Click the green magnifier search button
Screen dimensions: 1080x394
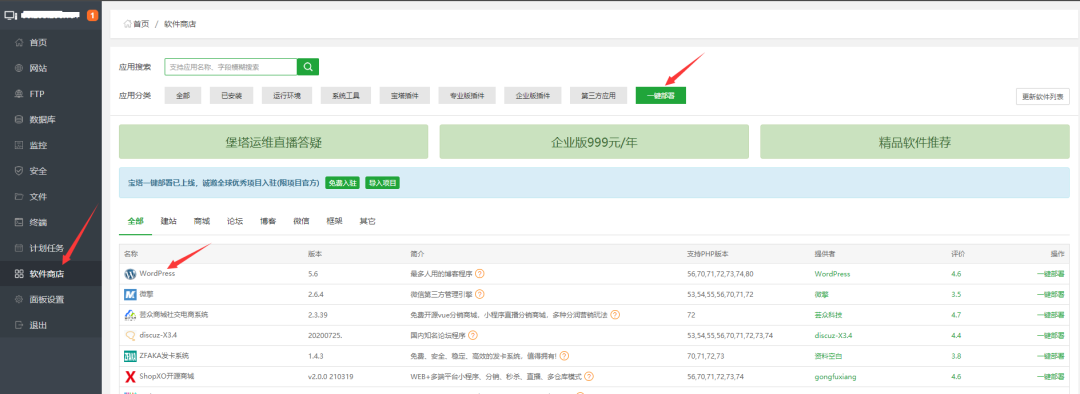point(308,67)
